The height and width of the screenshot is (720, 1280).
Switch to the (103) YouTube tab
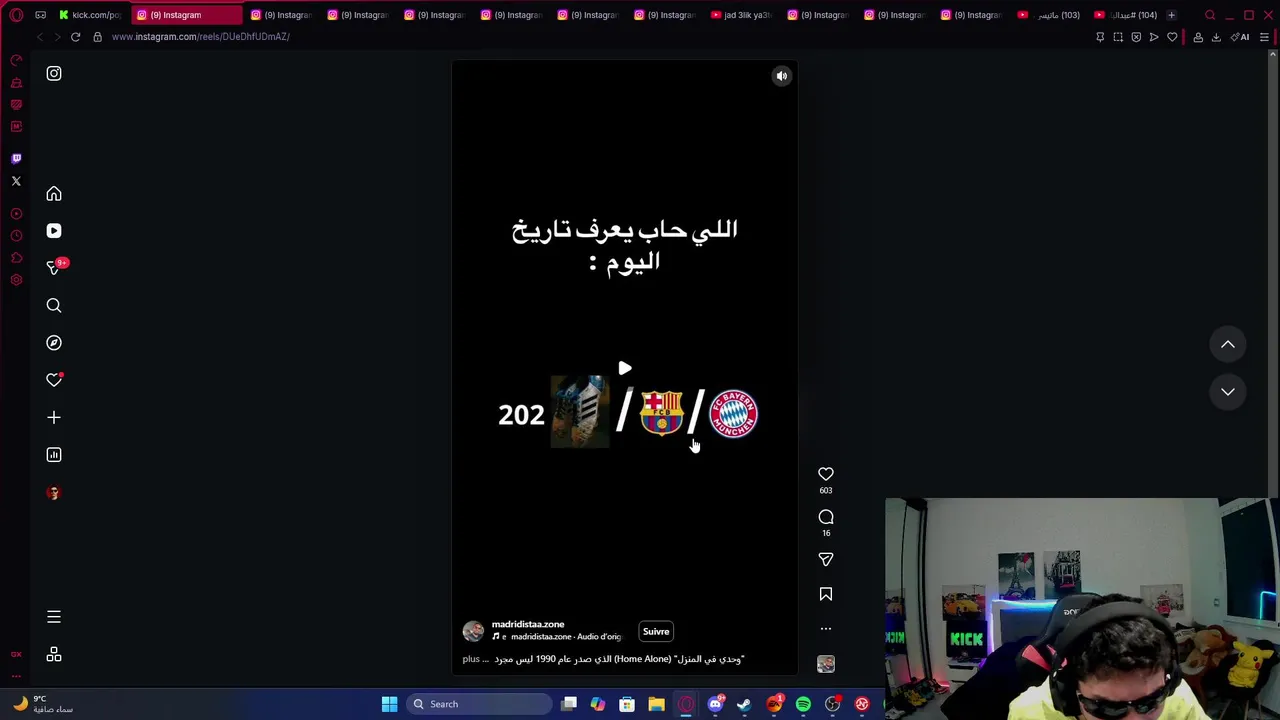1050,15
